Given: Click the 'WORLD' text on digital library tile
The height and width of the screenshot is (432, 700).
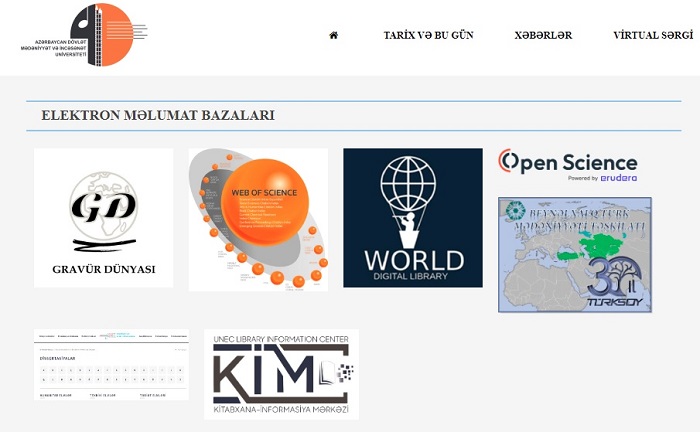Looking at the screenshot, I should tap(413, 260).
